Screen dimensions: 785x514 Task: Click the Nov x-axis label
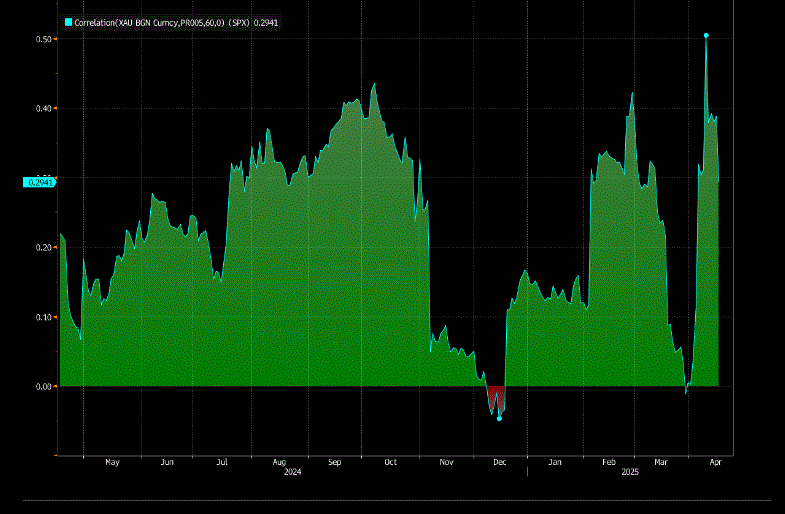(446, 462)
